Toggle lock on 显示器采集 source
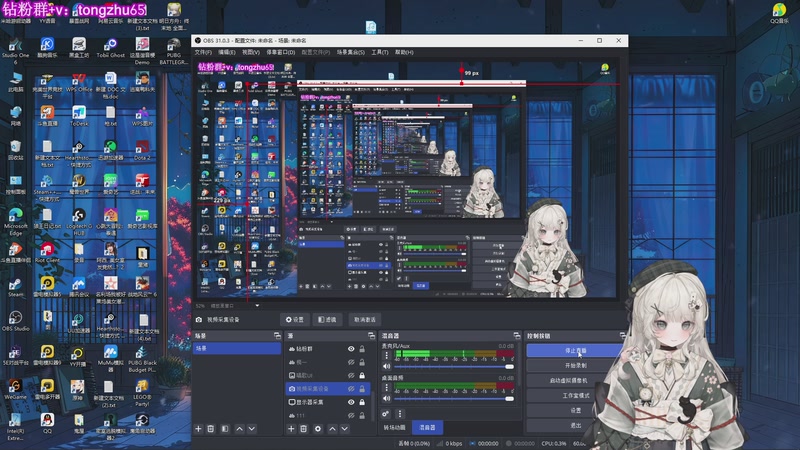This screenshot has height=450, width=800. tap(362, 402)
